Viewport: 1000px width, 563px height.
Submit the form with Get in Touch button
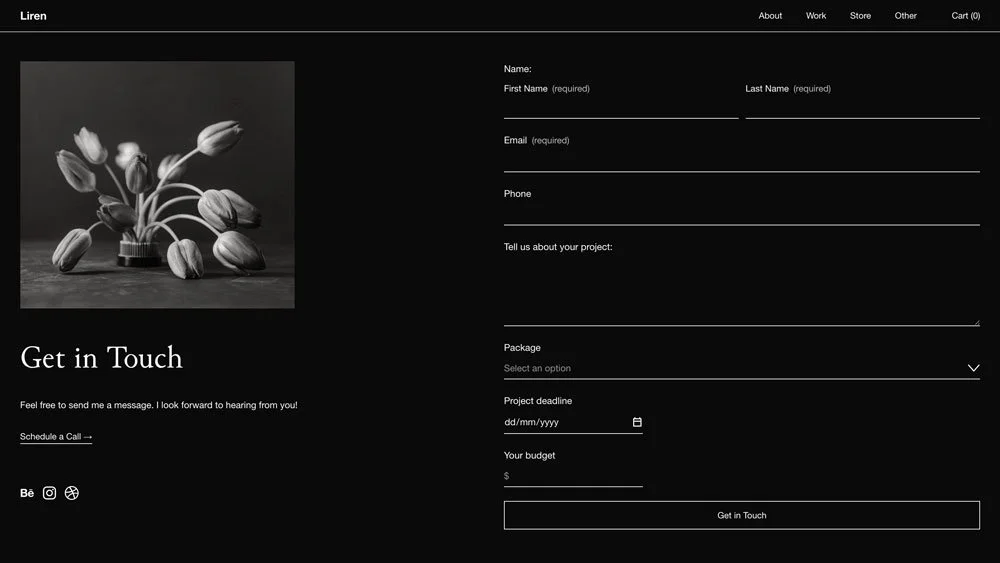pos(742,515)
